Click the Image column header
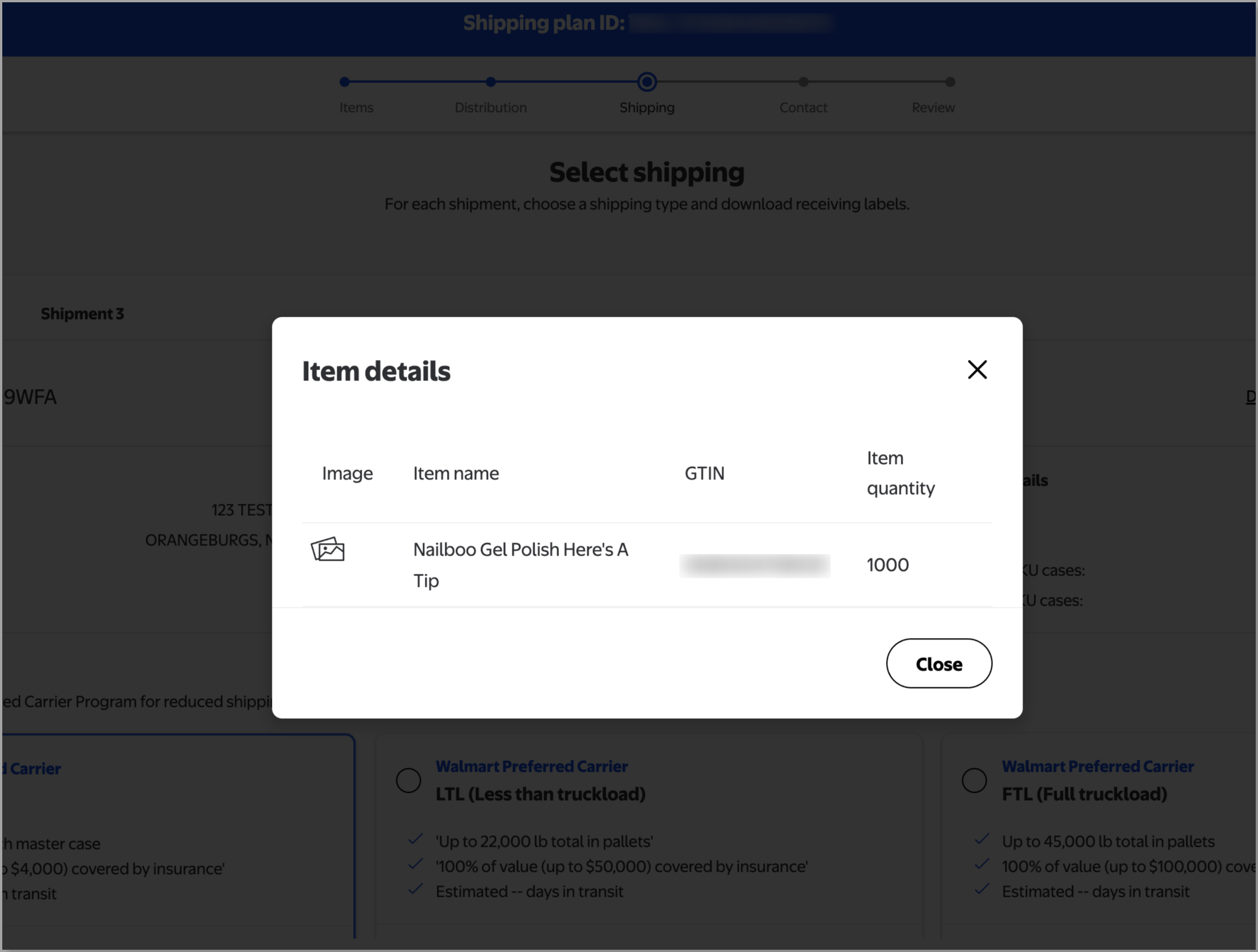This screenshot has height=952, width=1258. click(347, 473)
